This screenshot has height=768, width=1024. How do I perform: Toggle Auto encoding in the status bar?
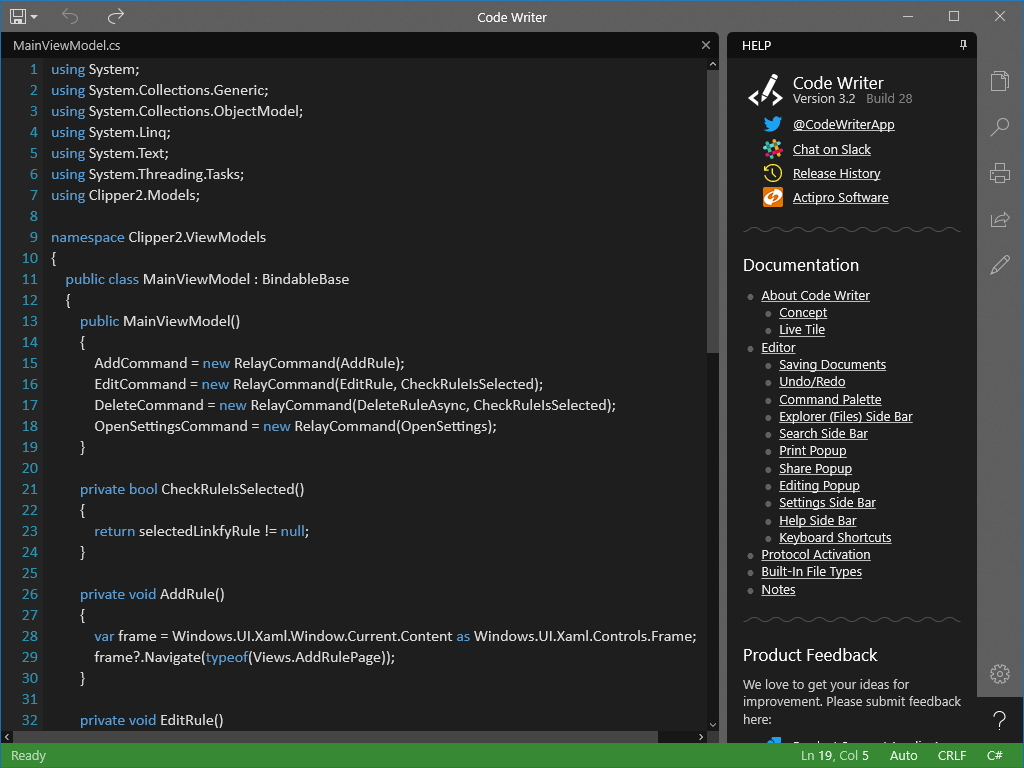click(x=903, y=755)
